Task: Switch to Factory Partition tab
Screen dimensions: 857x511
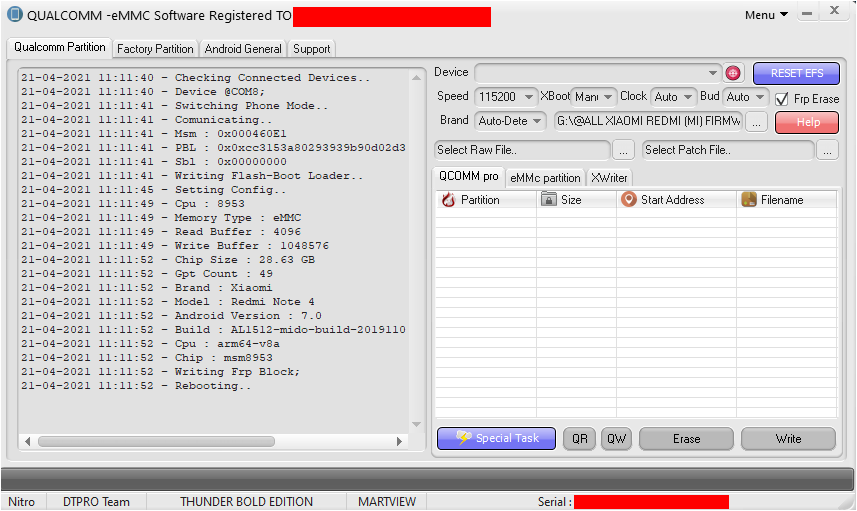Action: click(155, 49)
